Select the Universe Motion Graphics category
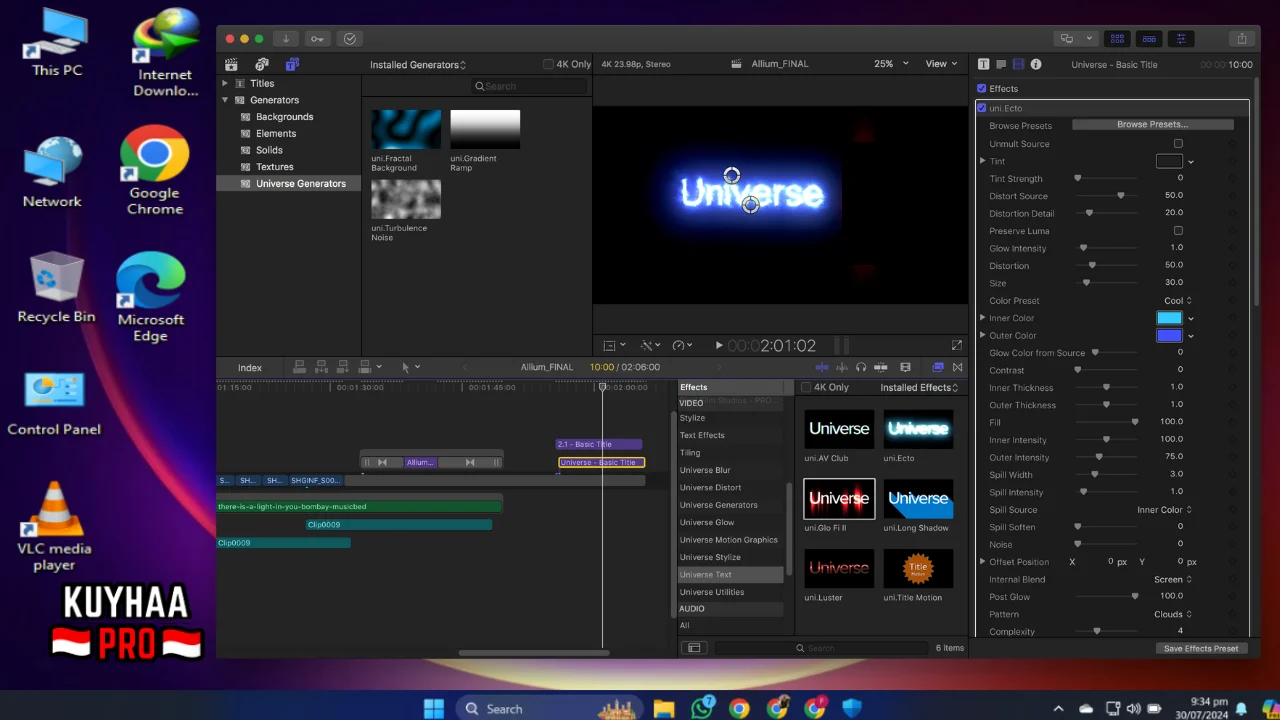The image size is (1280, 720). pyautogui.click(x=729, y=540)
